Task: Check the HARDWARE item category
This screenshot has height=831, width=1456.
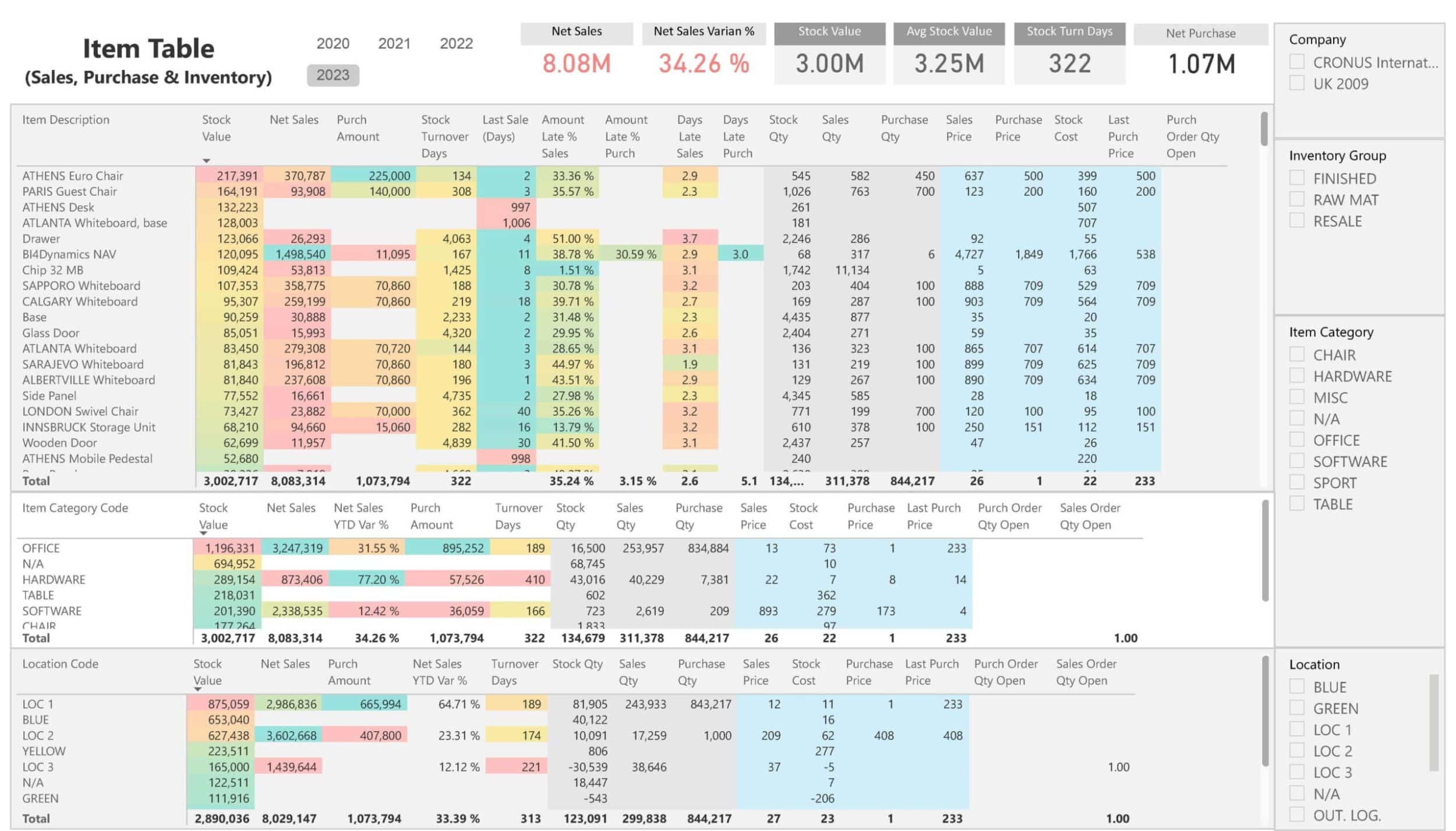Action: (1296, 375)
